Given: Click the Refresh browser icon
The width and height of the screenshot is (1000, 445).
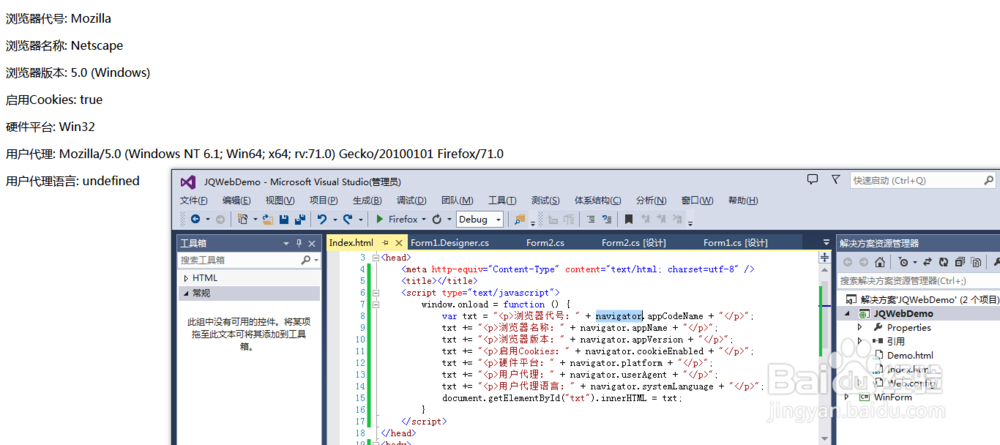Looking at the screenshot, I should point(437,219).
